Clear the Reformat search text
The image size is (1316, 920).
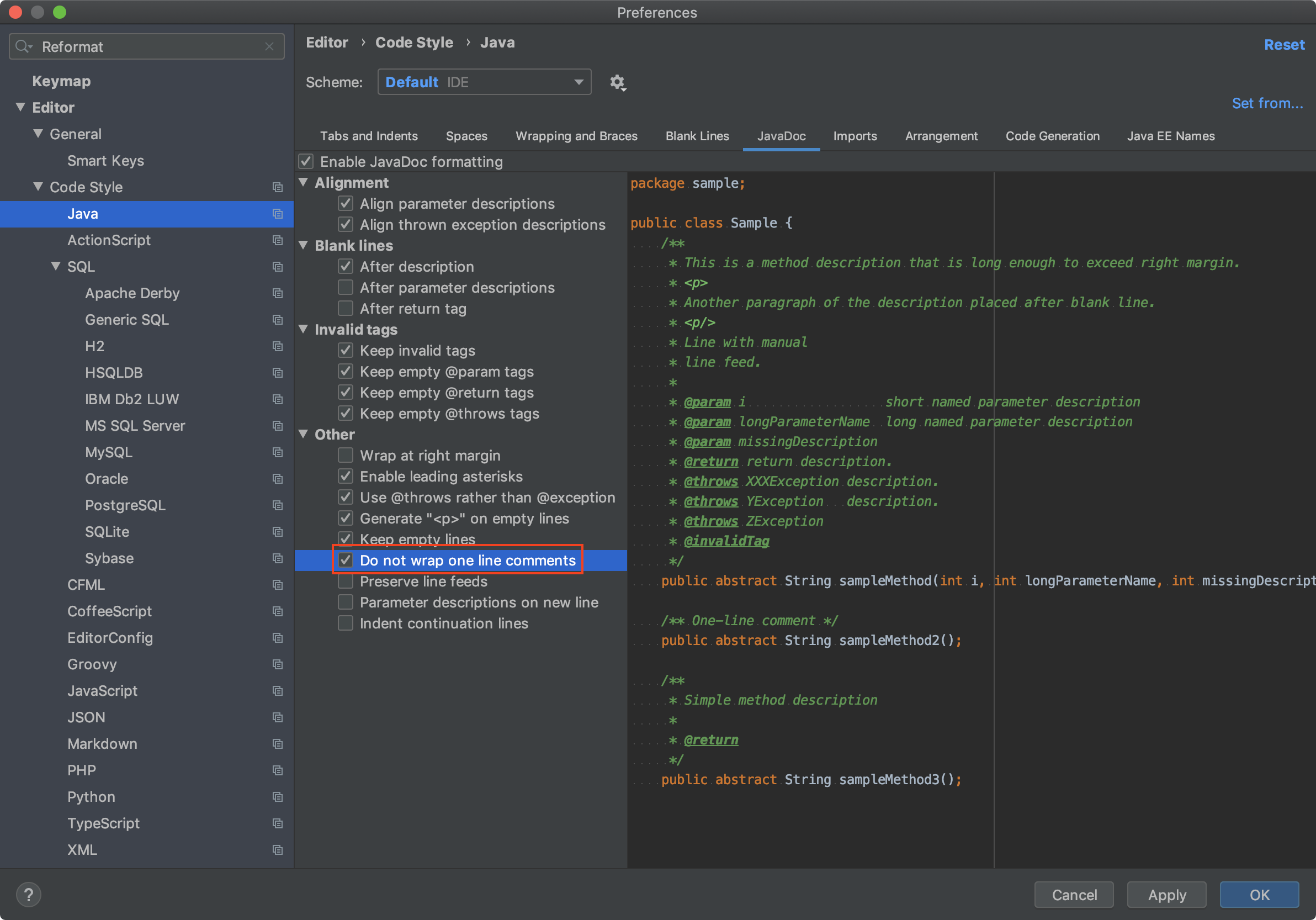pyautogui.click(x=269, y=46)
